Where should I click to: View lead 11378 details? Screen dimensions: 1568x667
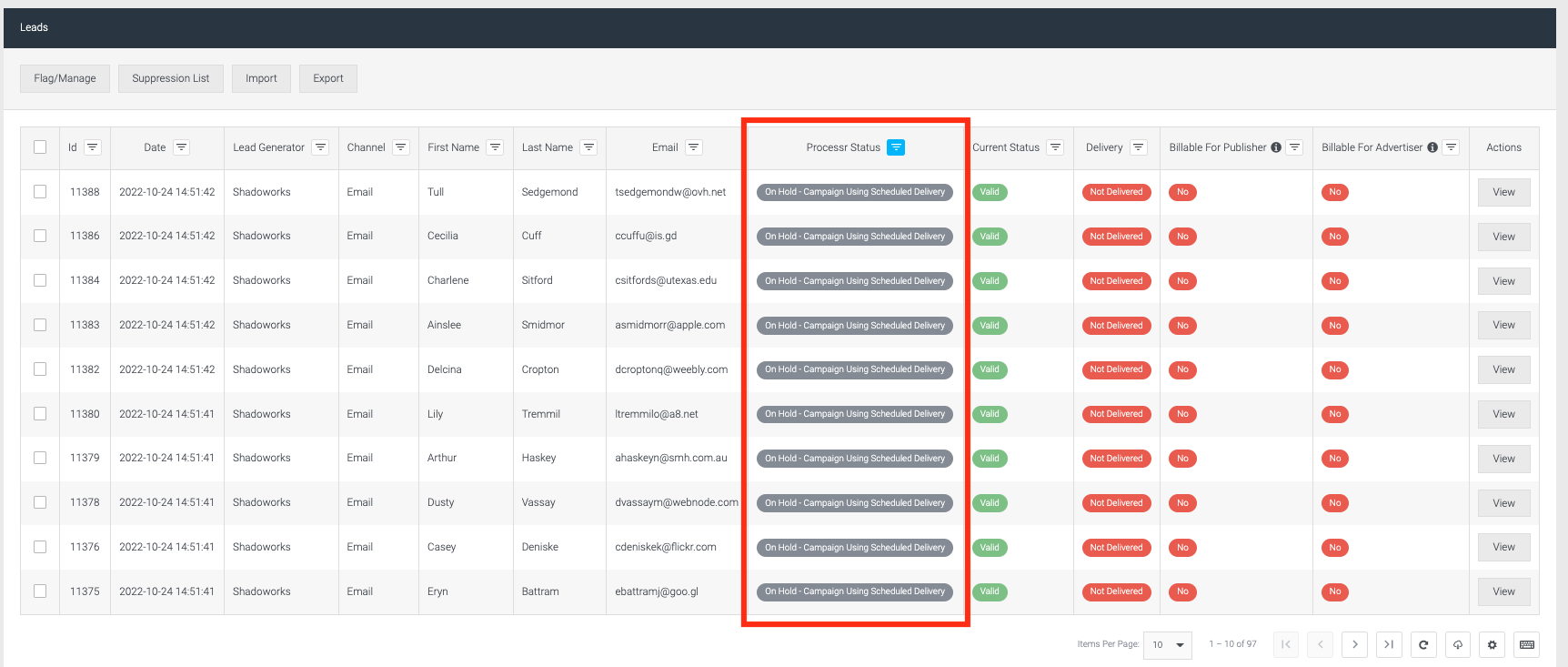coord(1504,503)
